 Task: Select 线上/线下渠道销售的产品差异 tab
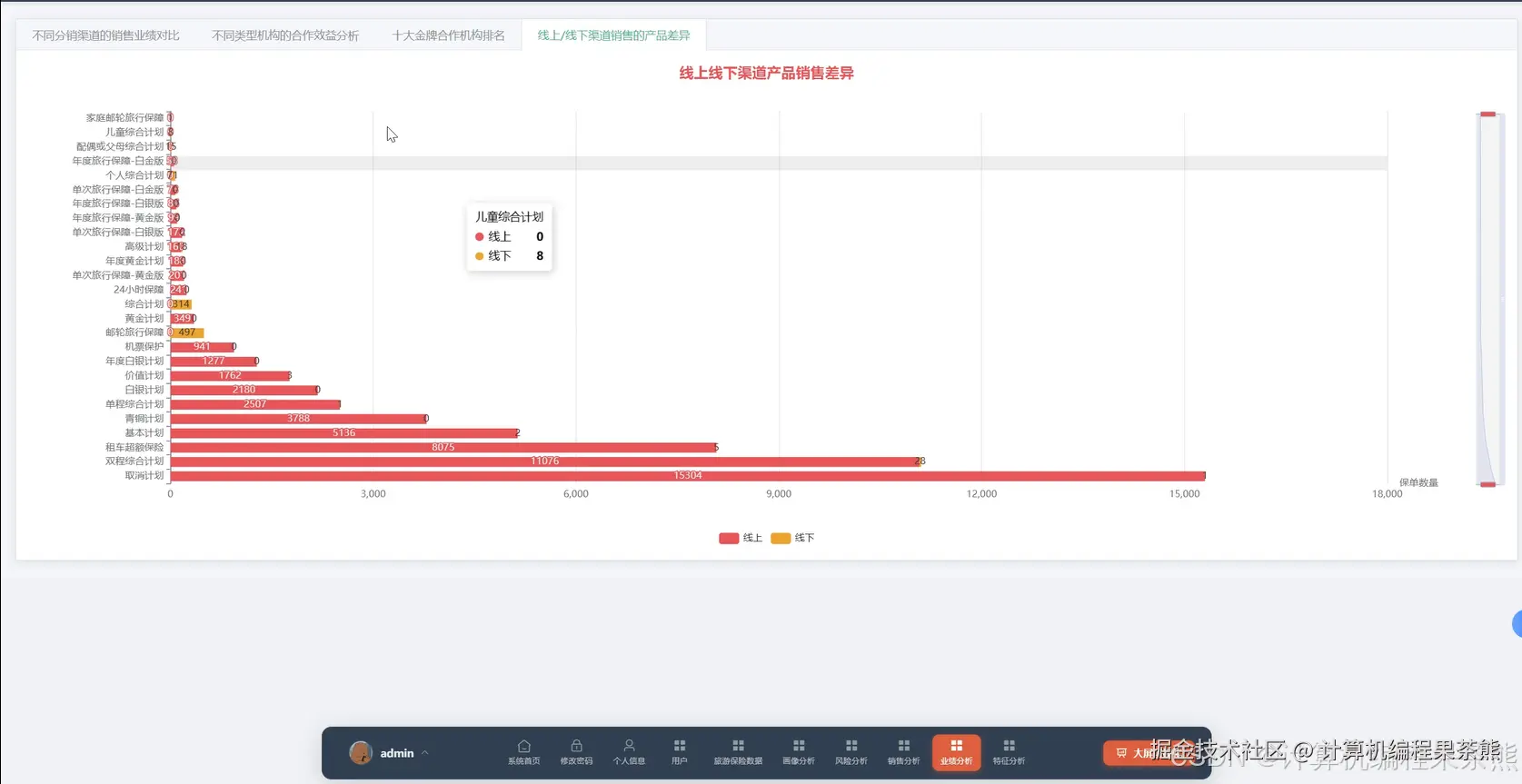[614, 35]
